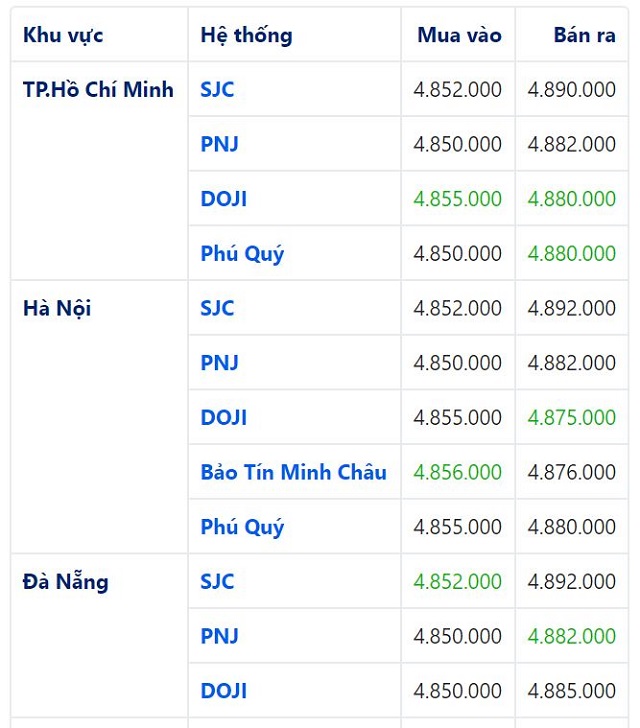The width and height of the screenshot is (640, 728).
Task: Click the PNJ link under Hà Nội
Action: 219,363
